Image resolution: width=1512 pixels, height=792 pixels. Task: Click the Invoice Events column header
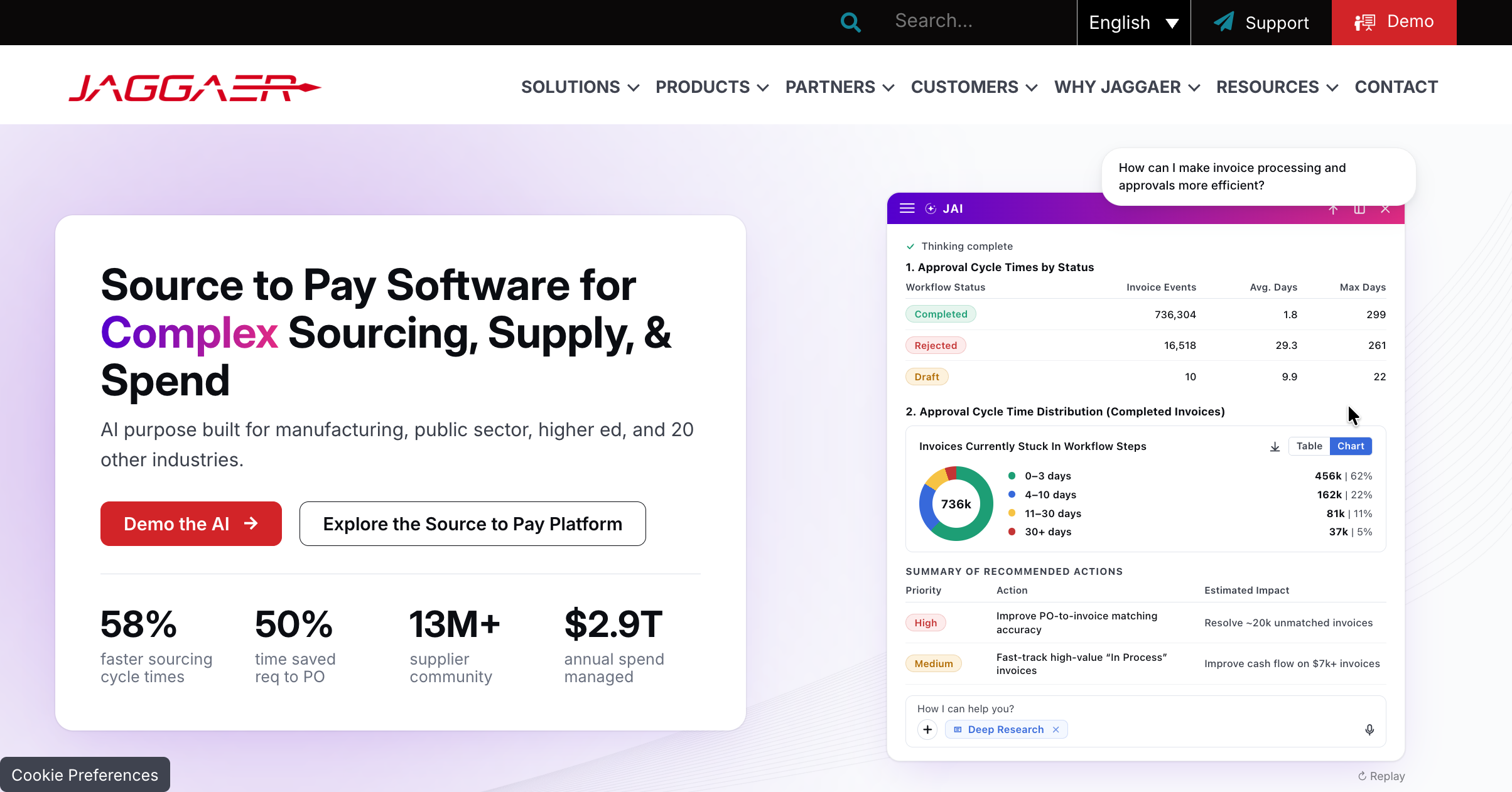1161,287
